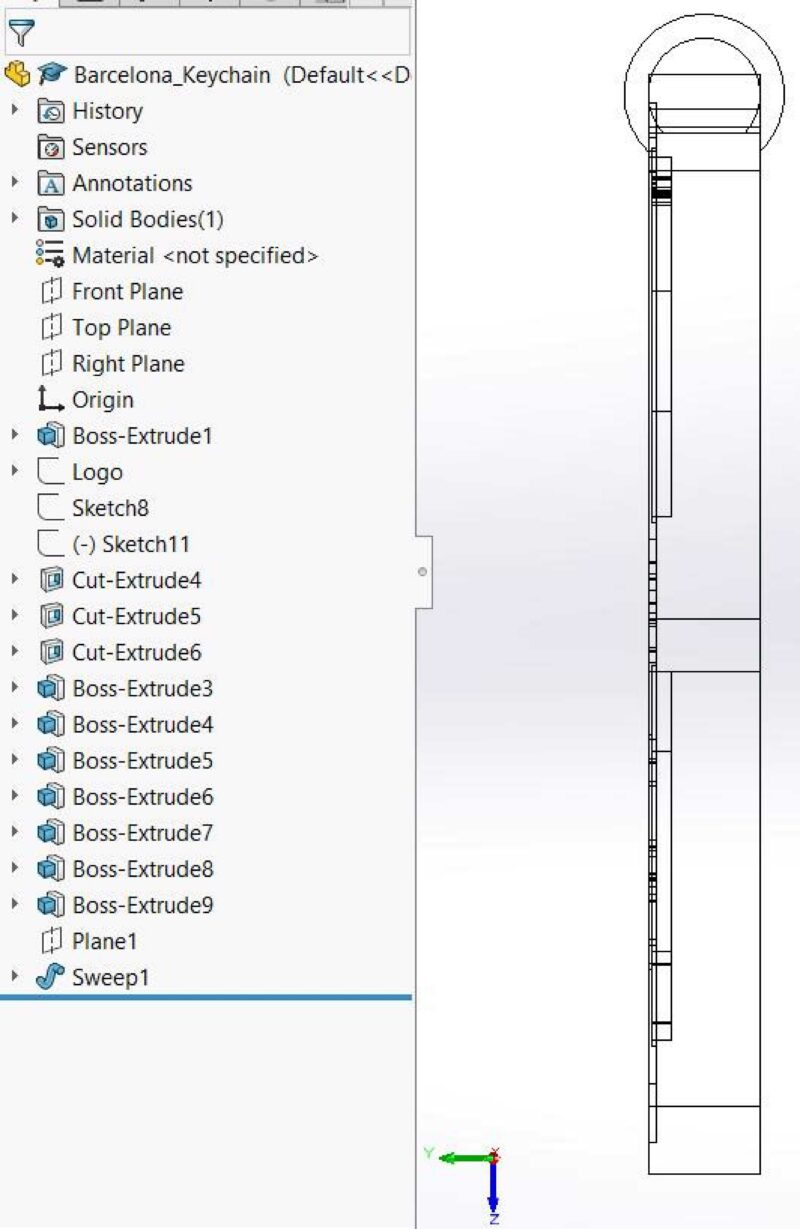Expand the Solid Bodies(1) folder

15,219
